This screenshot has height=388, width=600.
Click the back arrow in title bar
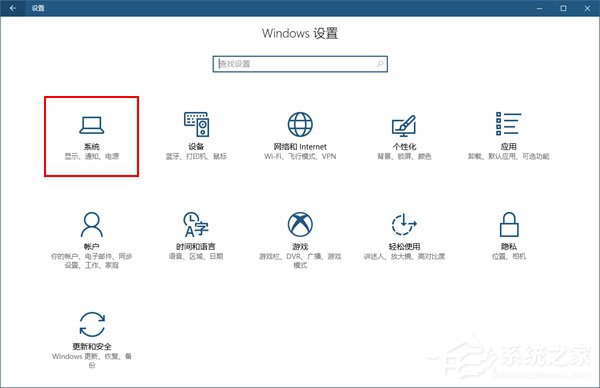tap(13, 8)
